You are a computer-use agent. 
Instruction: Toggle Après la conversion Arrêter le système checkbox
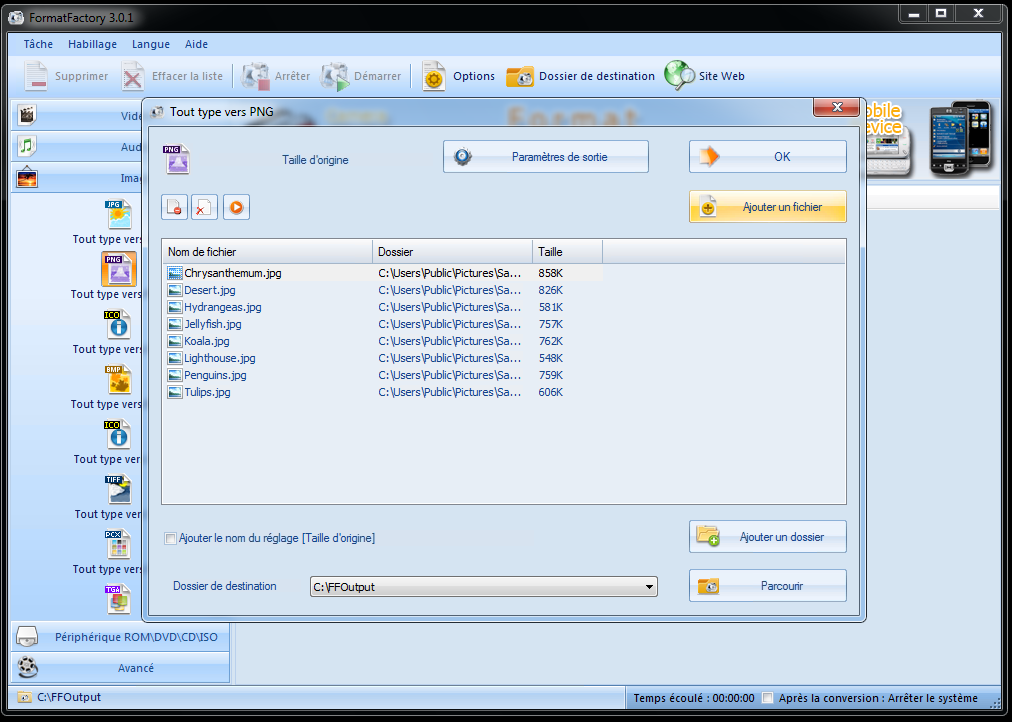coord(767,697)
